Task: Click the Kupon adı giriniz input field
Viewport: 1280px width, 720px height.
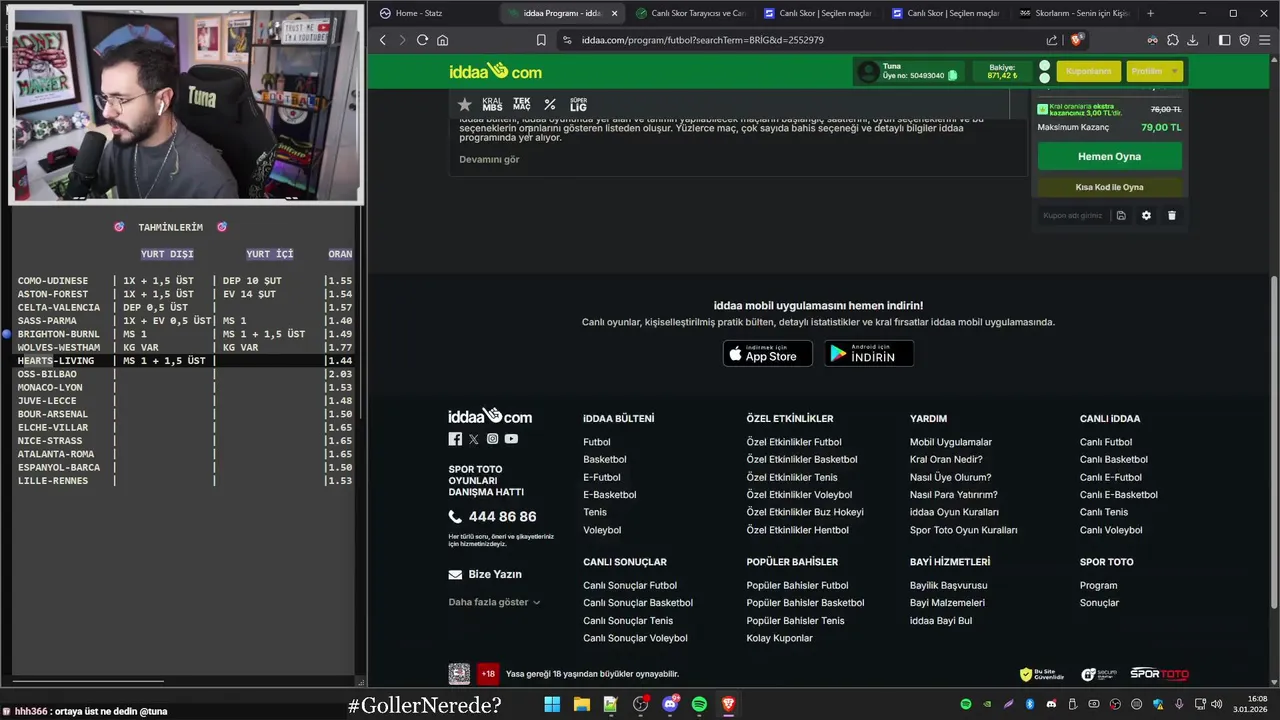Action: pyautogui.click(x=1073, y=215)
